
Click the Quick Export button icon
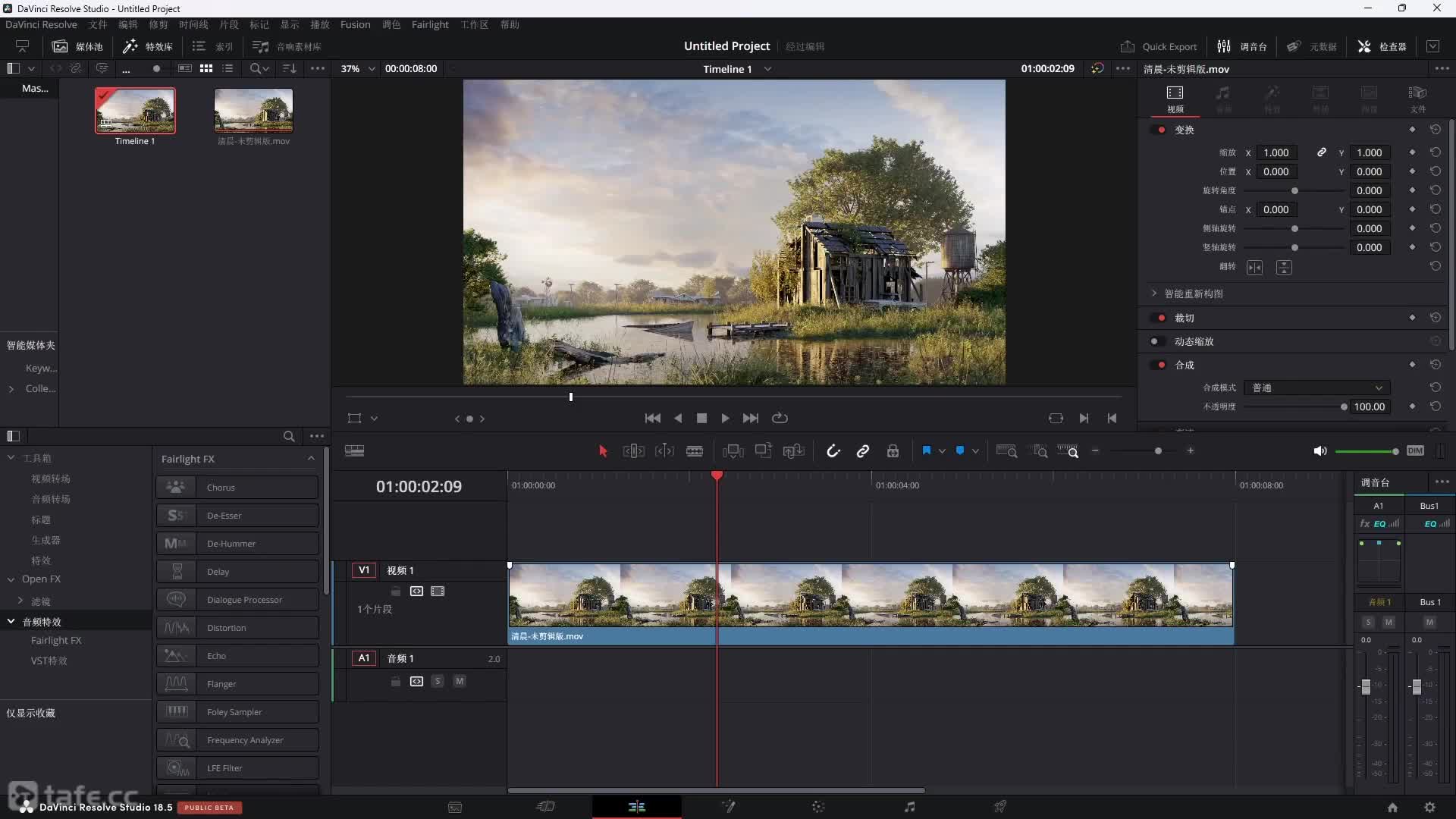1127,46
